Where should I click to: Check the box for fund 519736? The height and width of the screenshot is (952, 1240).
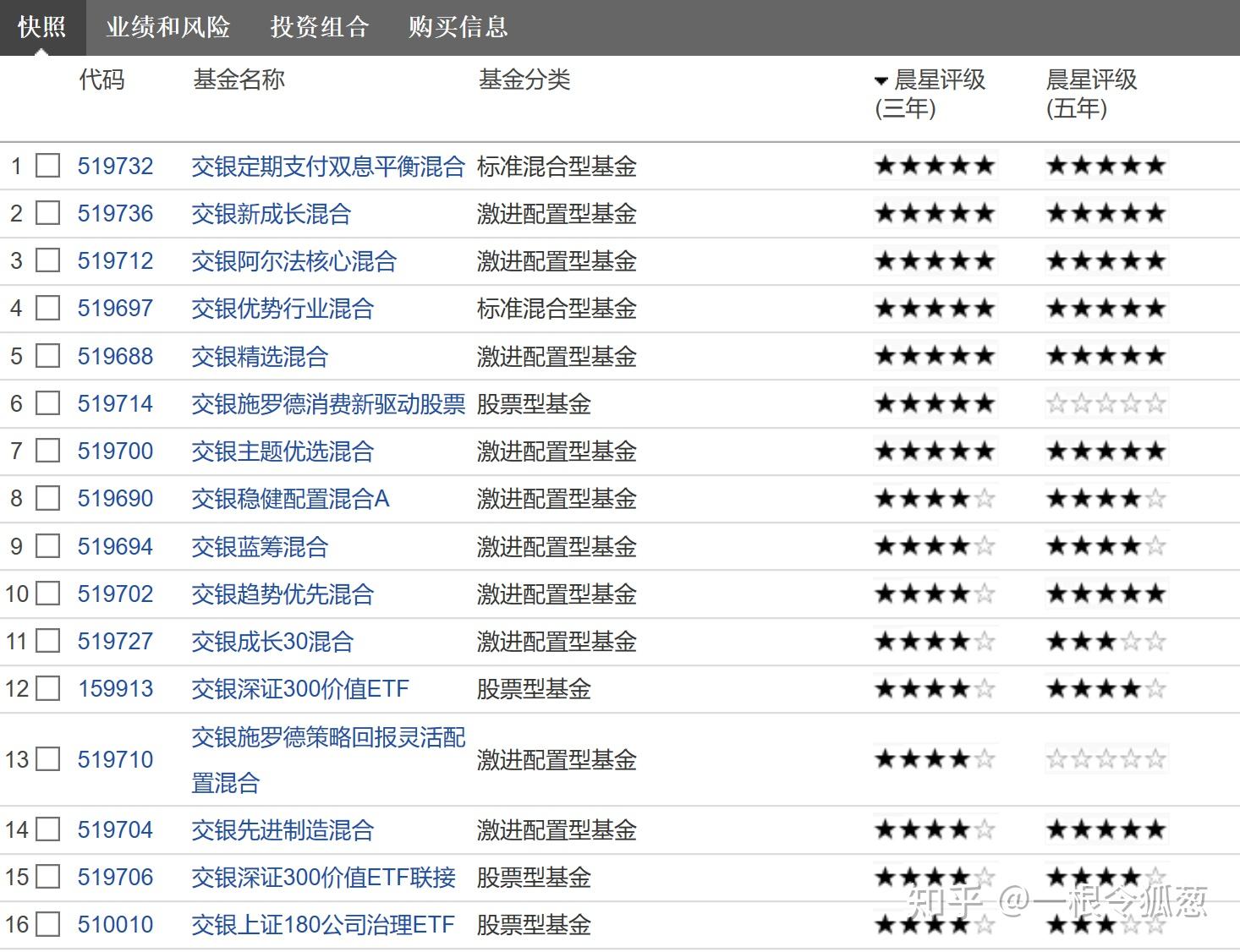tap(47, 213)
